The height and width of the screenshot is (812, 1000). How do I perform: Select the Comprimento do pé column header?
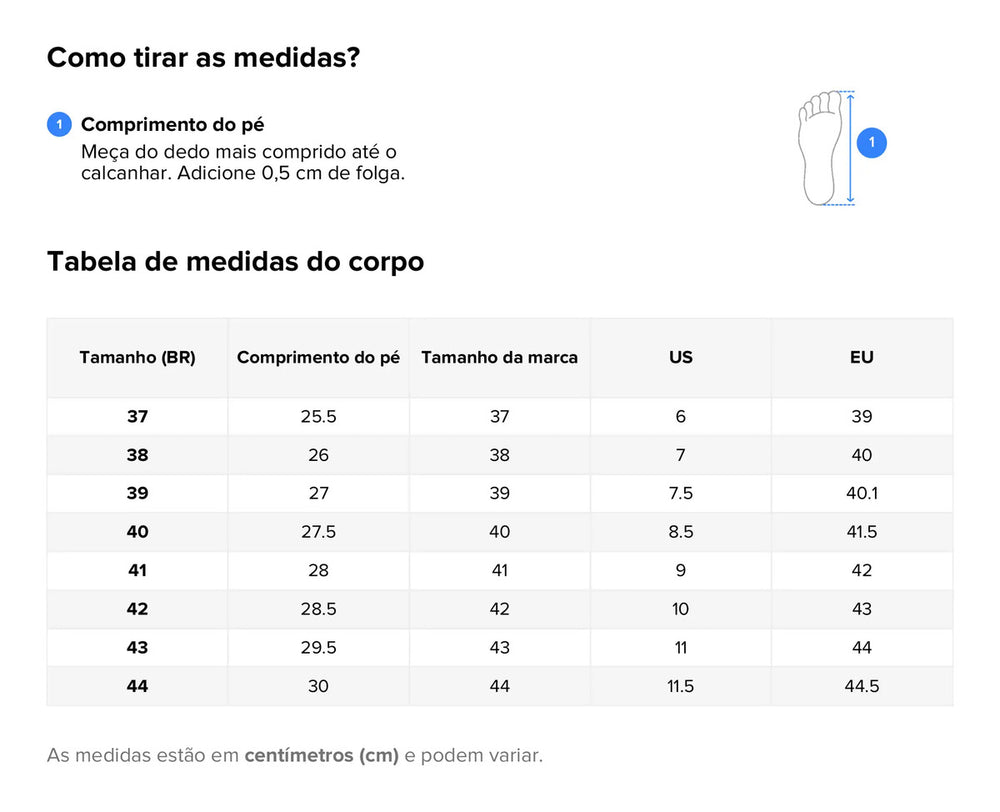pyautogui.click(x=318, y=357)
